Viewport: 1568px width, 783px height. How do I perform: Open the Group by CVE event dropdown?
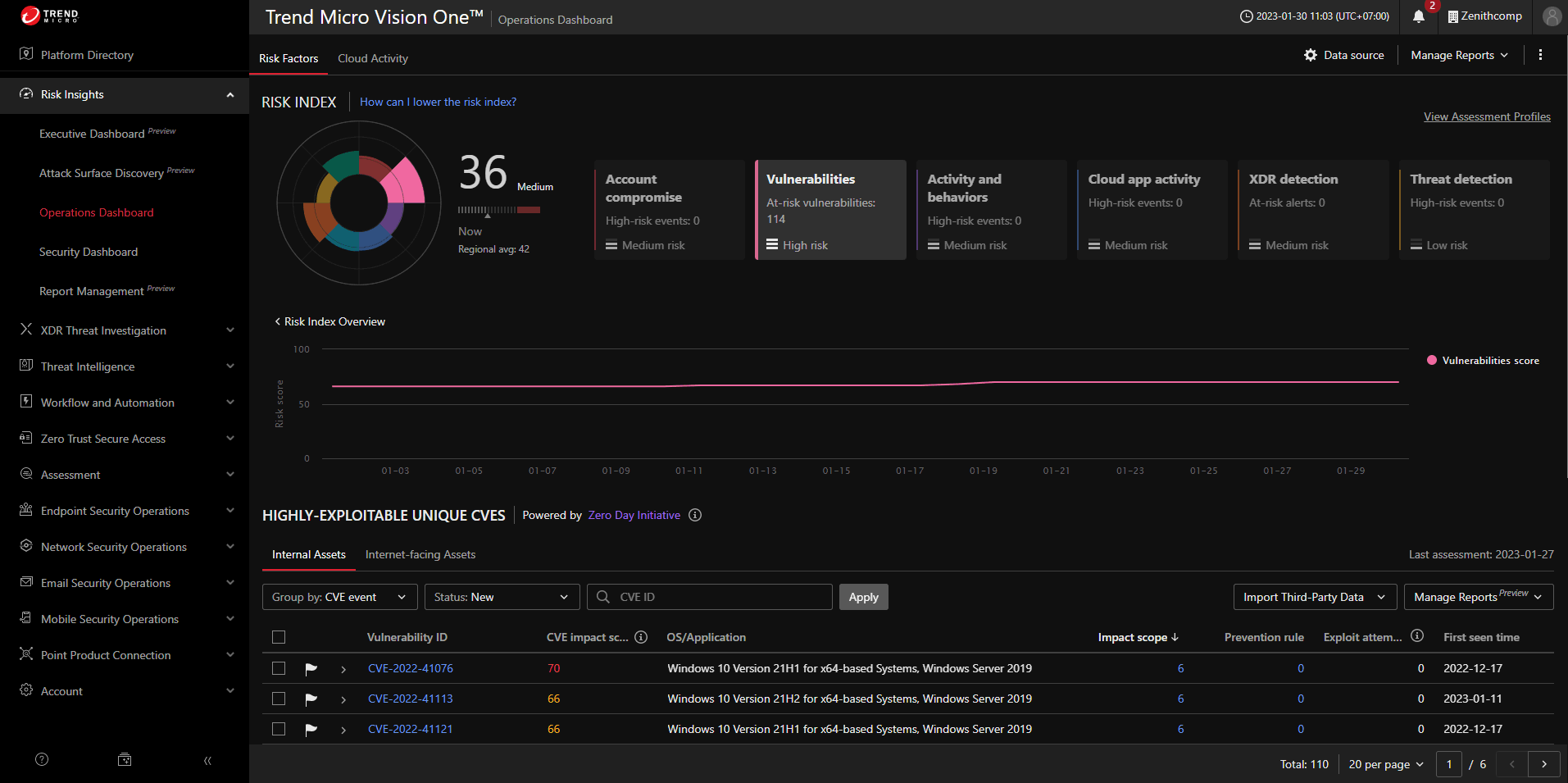point(340,597)
